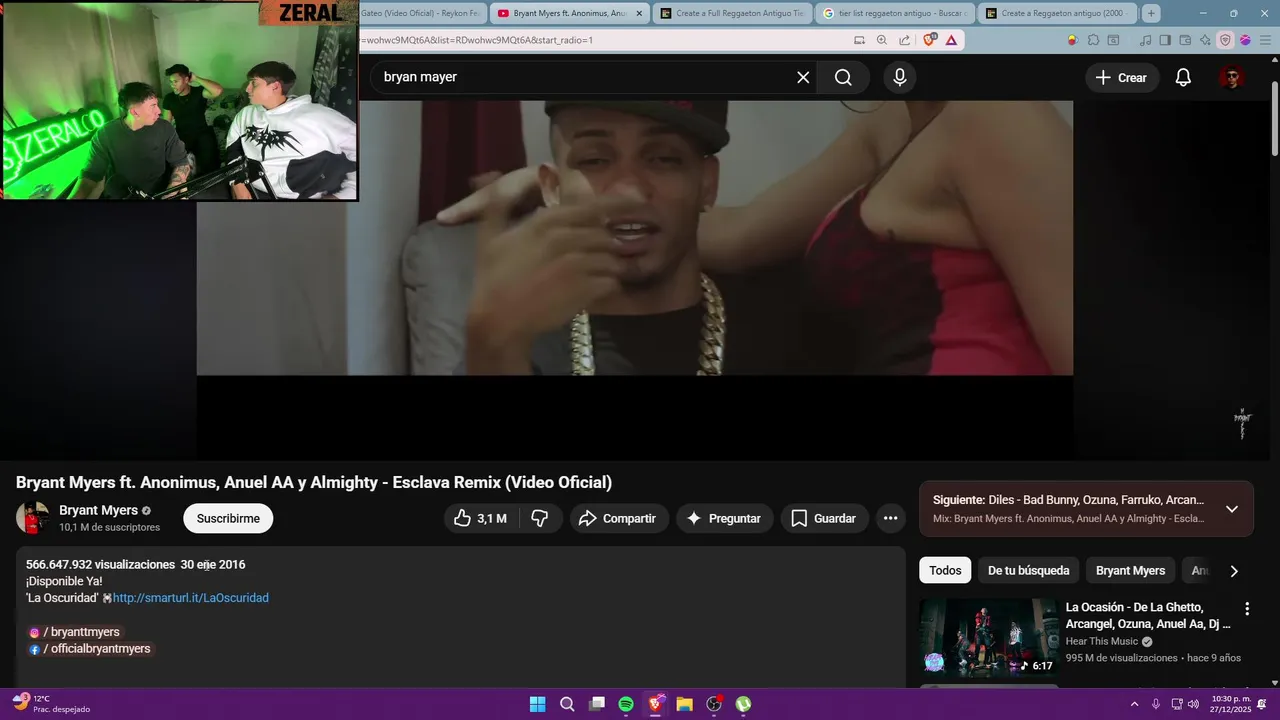Toggle the browser sidebar panel icon
The width and height of the screenshot is (1280, 720).
tap(1166, 40)
